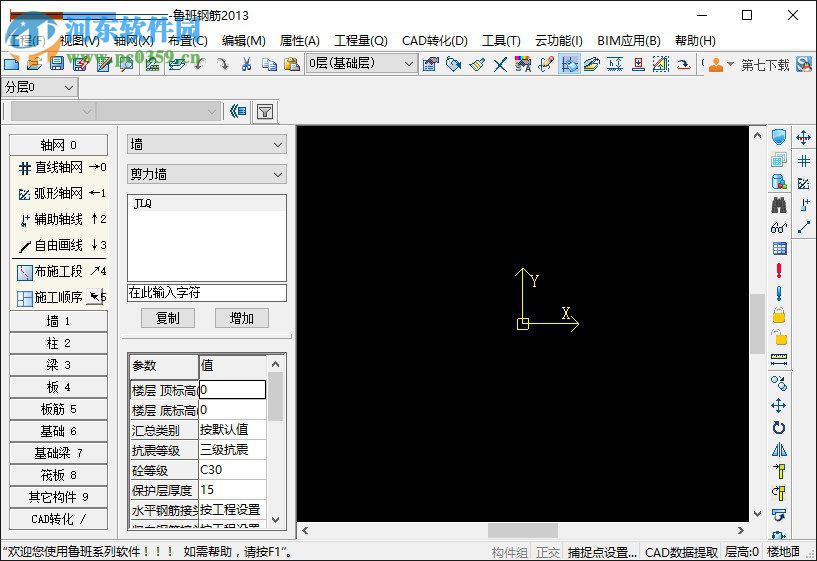Click the copy icon in toolbar
The width and height of the screenshot is (817, 561).
[269, 64]
